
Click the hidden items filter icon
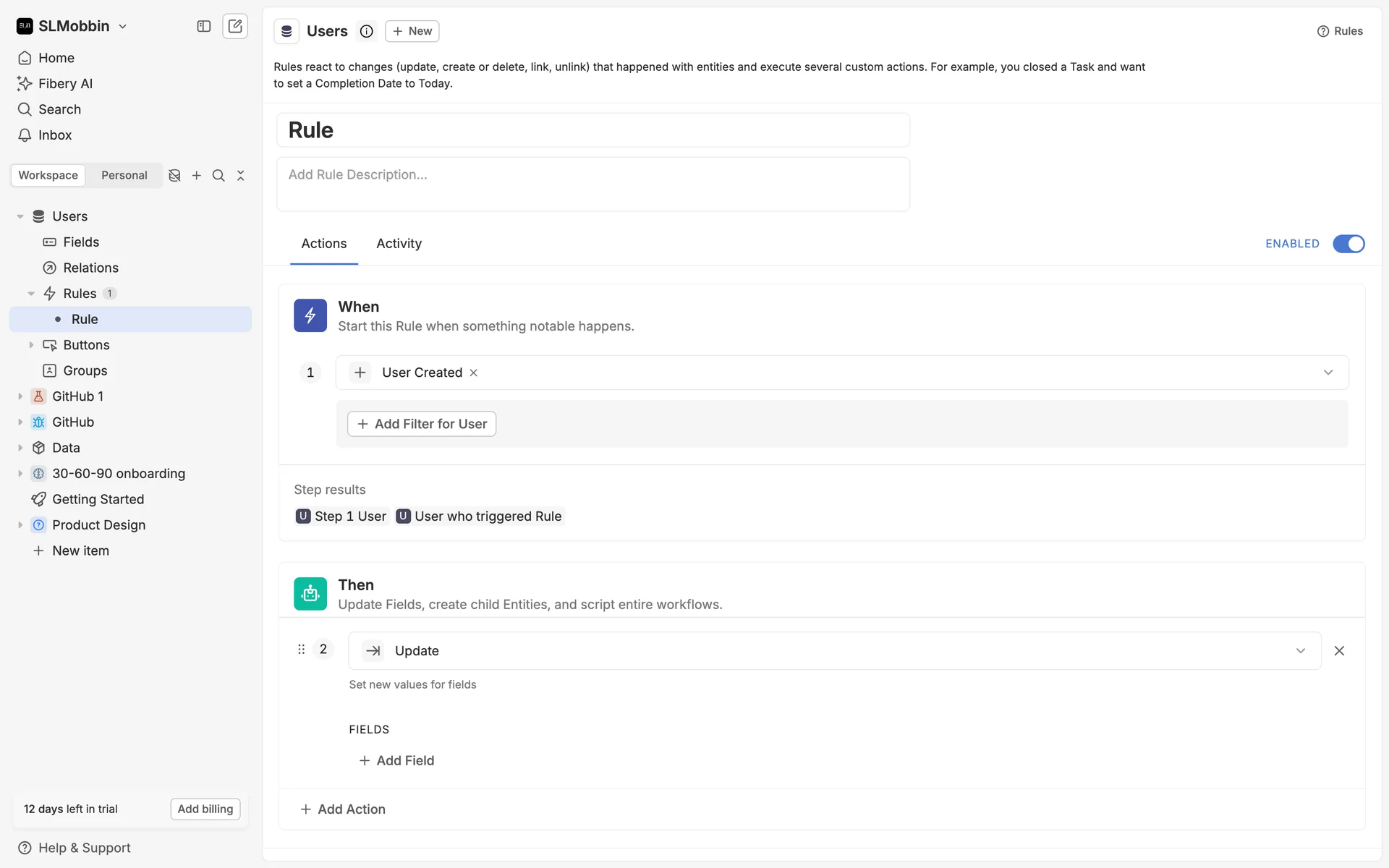[x=174, y=175]
